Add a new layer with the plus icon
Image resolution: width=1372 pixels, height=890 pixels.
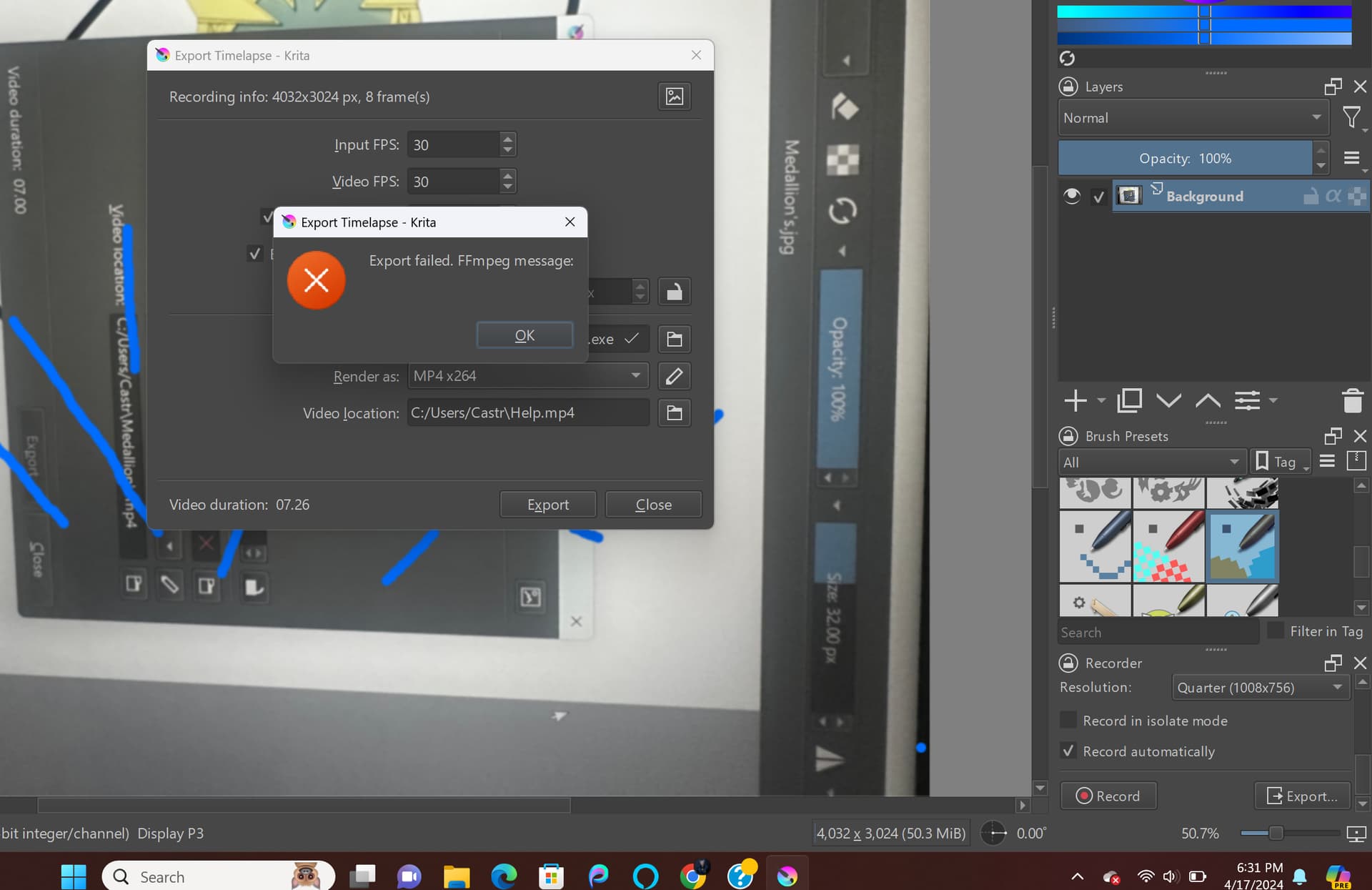point(1075,400)
